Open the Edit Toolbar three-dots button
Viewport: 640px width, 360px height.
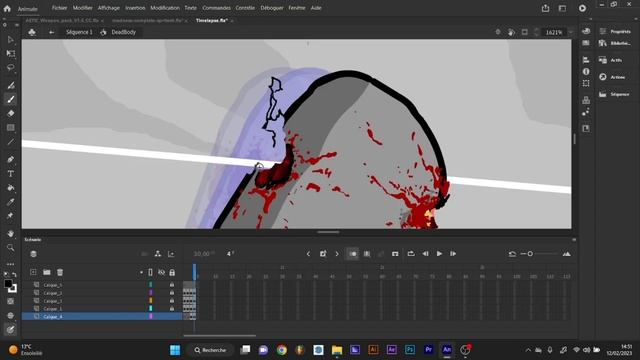(11, 264)
